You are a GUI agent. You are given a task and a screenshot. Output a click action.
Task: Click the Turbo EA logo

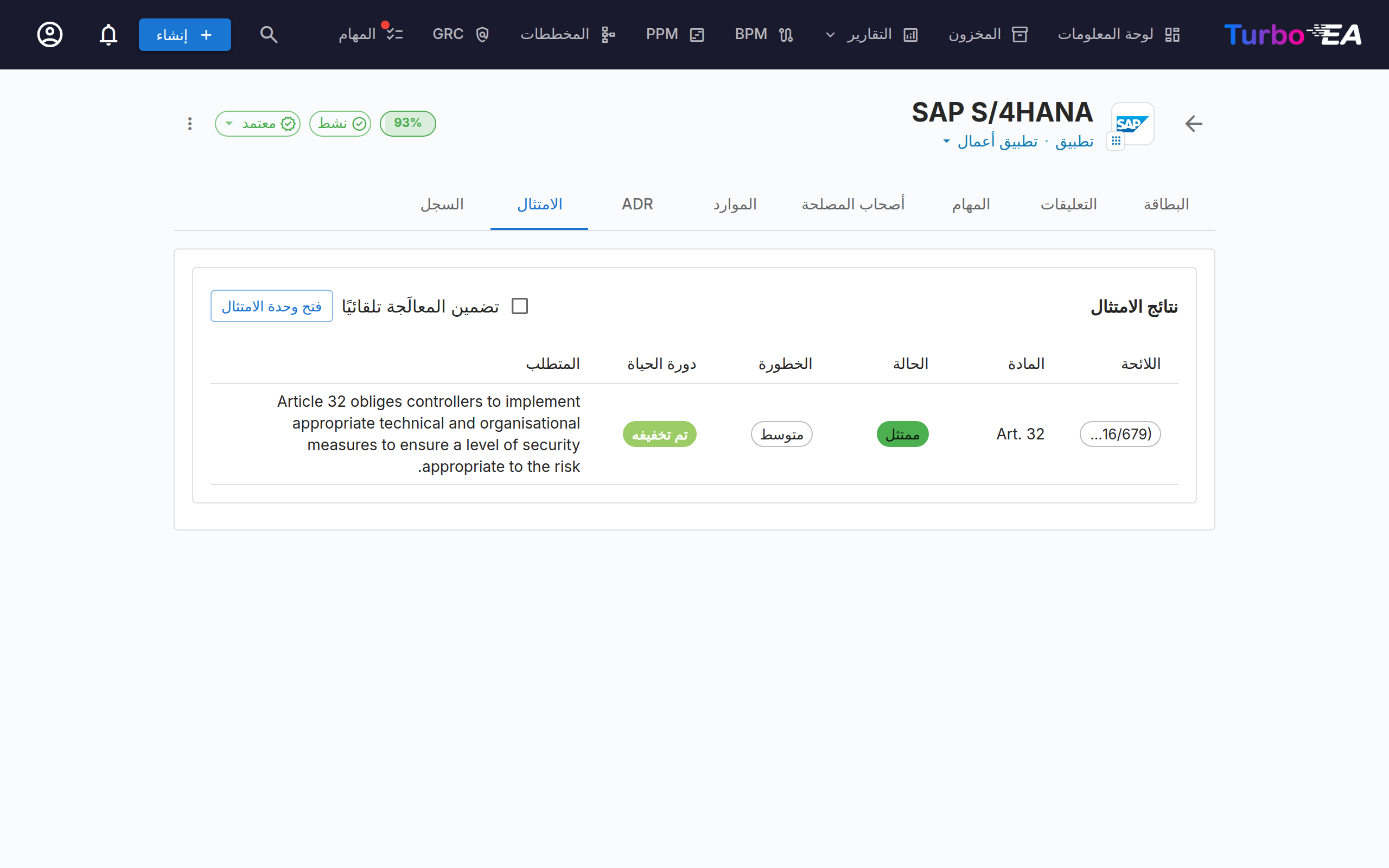click(1292, 34)
